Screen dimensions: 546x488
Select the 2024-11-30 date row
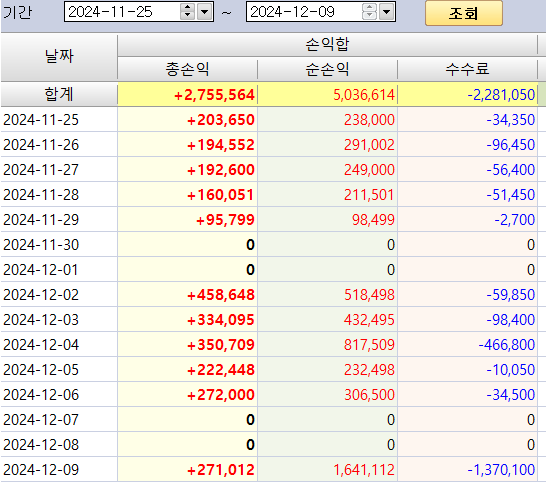point(59,245)
